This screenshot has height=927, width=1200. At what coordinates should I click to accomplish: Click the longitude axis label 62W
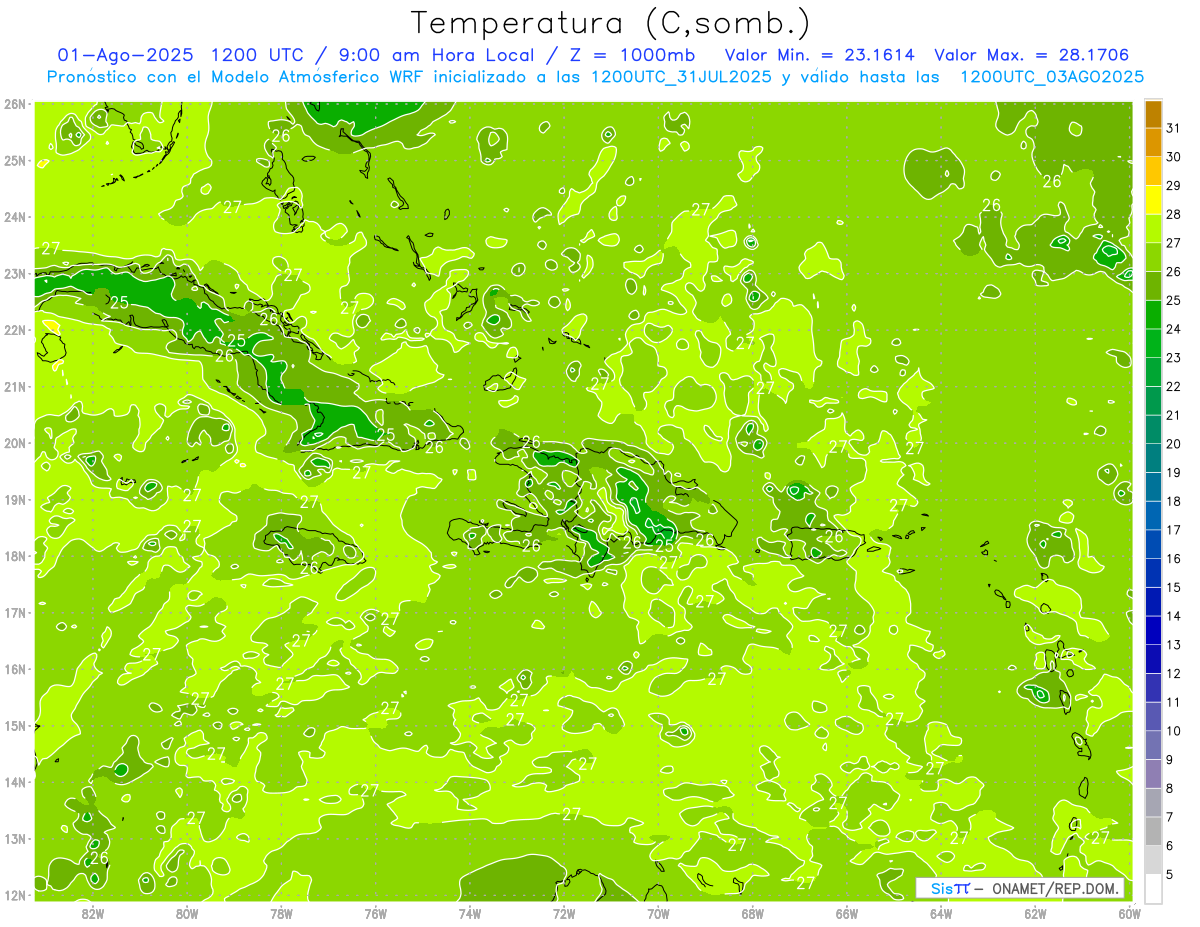(x=1035, y=913)
